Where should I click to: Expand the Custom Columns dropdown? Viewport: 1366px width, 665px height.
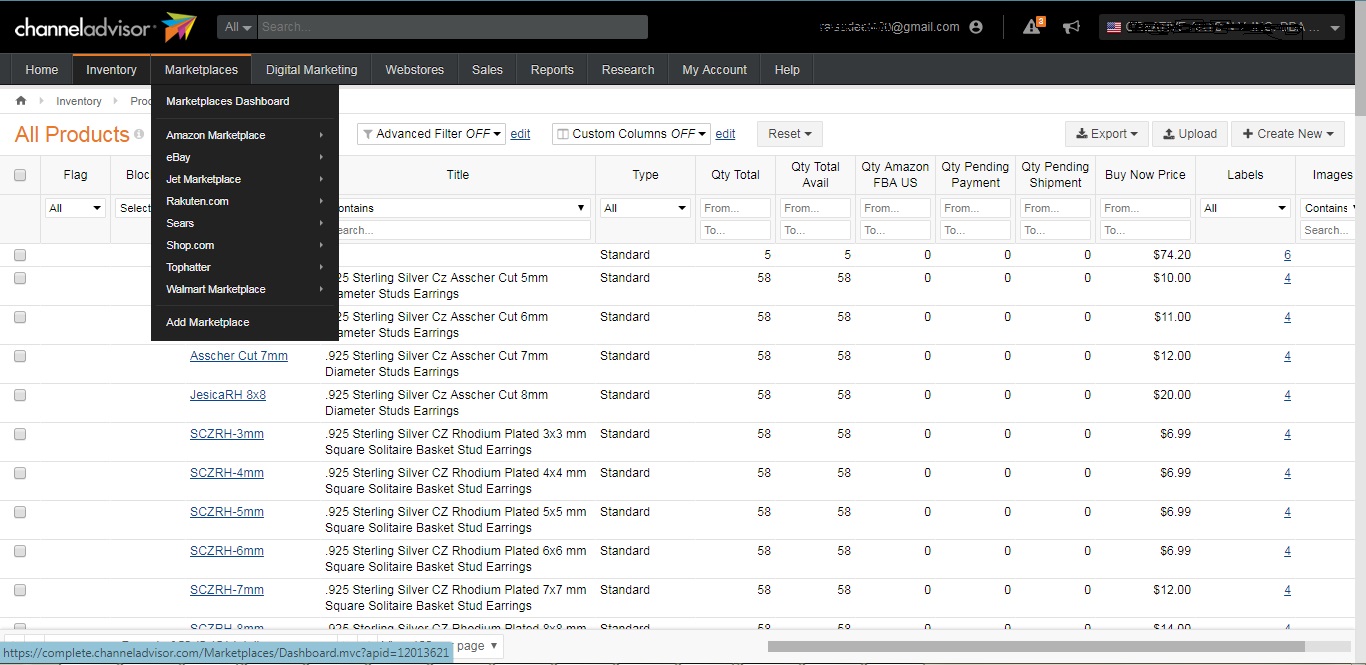pyautogui.click(x=632, y=134)
